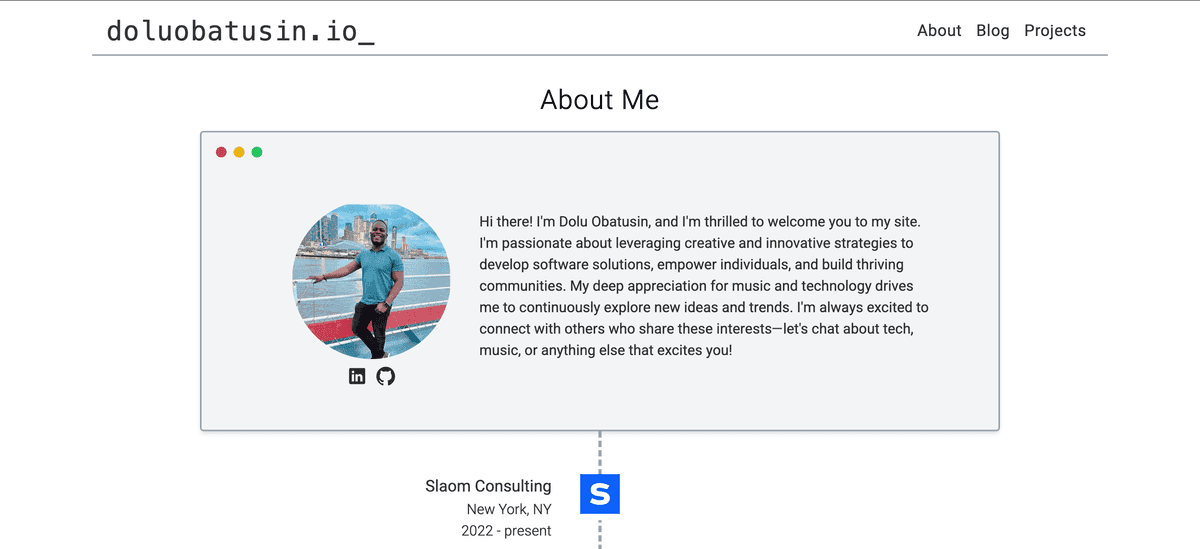Viewport: 1200px width, 549px height.
Task: Click the New York, NY location text
Action: [509, 509]
